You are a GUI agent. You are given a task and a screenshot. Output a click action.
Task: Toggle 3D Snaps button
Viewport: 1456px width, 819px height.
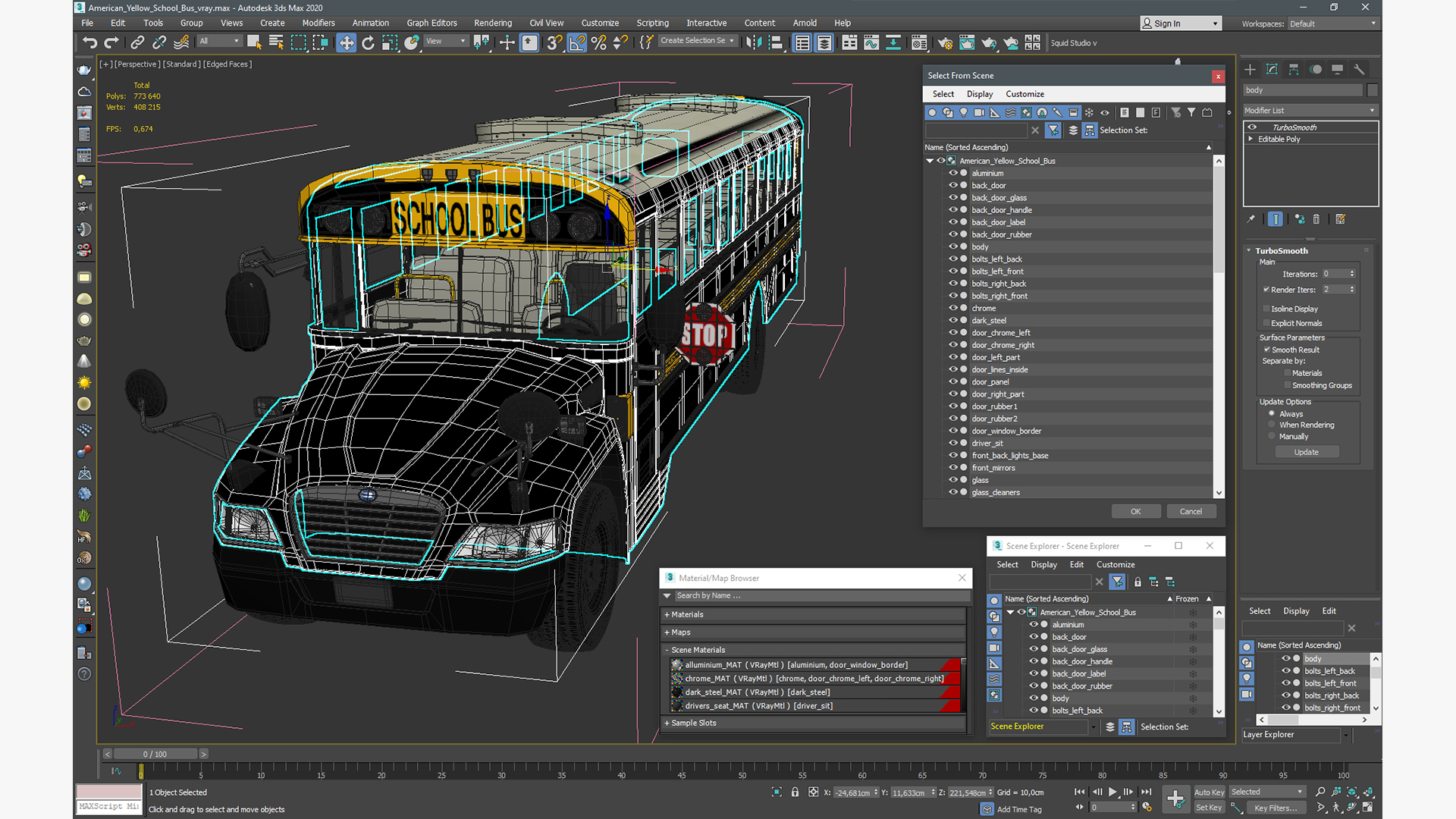[x=554, y=43]
